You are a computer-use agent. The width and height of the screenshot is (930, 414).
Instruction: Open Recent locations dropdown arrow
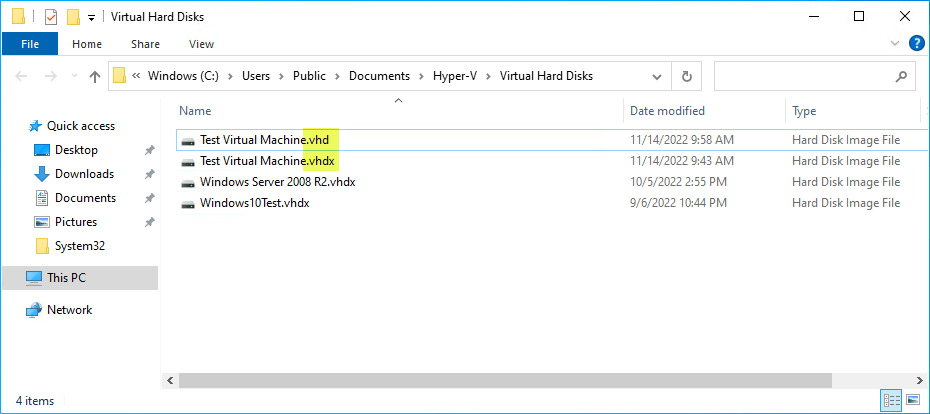74,76
